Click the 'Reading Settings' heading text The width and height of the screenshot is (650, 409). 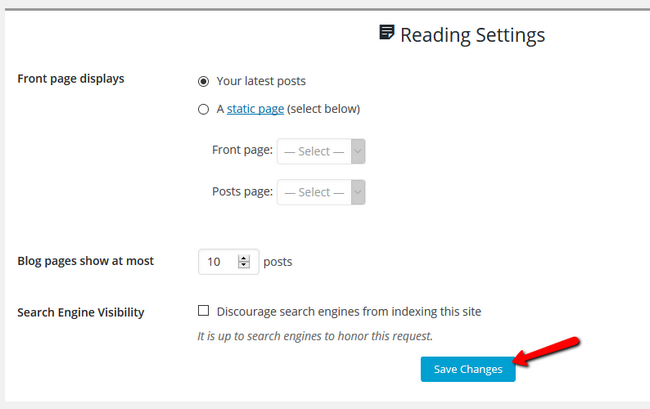(x=472, y=35)
